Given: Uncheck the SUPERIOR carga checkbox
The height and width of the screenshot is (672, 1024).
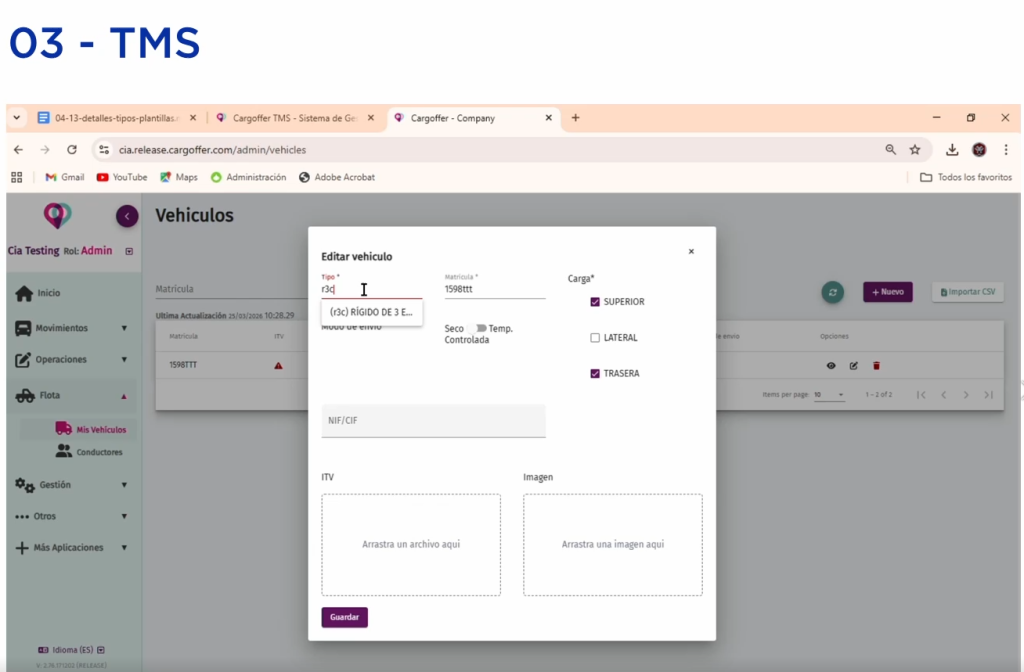Looking at the screenshot, I should click(x=595, y=302).
